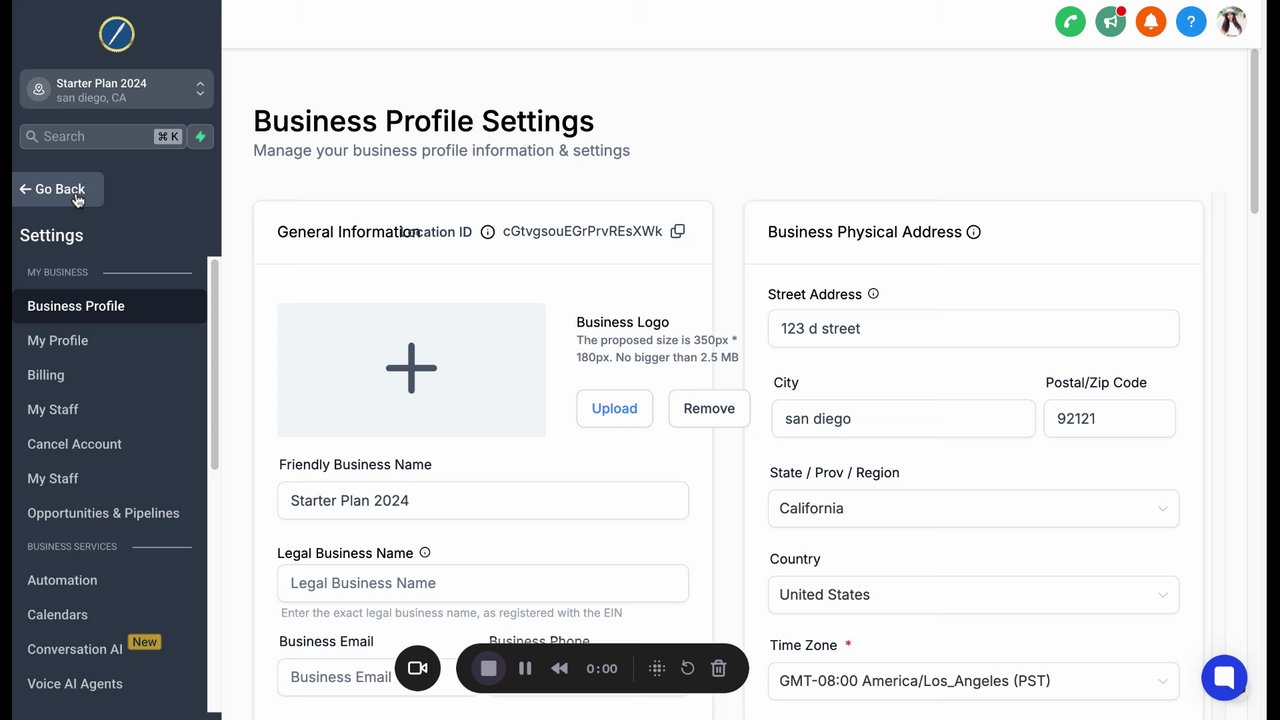Open the orange notifications bell
This screenshot has height=720, width=1280.
(x=1151, y=21)
